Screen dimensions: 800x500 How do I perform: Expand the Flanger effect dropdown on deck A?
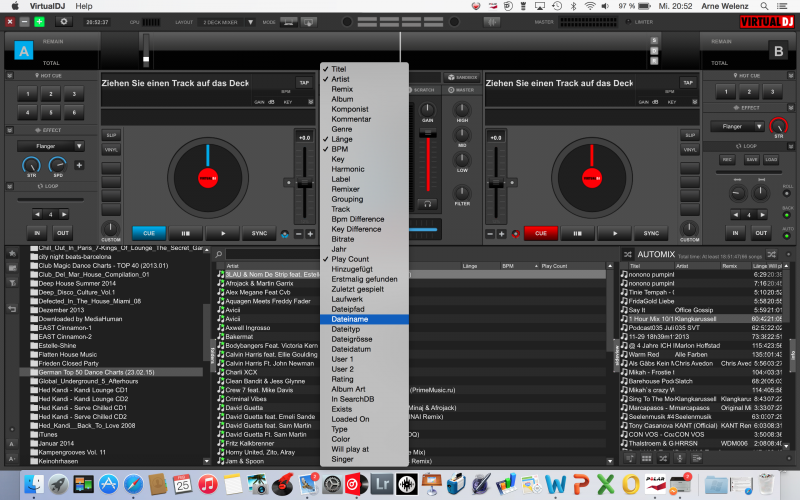48,147
